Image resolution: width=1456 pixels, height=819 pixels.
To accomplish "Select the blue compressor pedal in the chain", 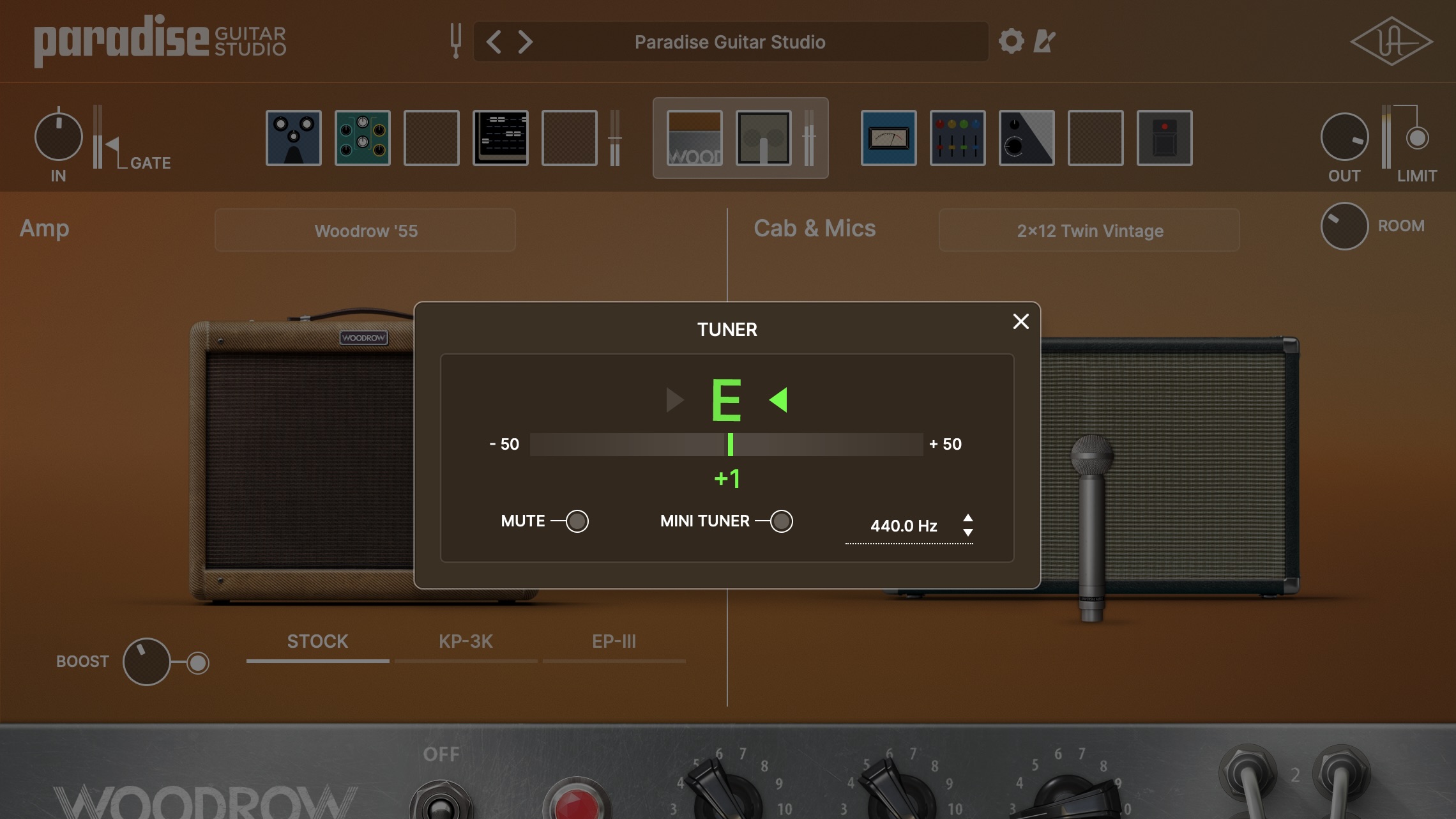I will (x=294, y=138).
